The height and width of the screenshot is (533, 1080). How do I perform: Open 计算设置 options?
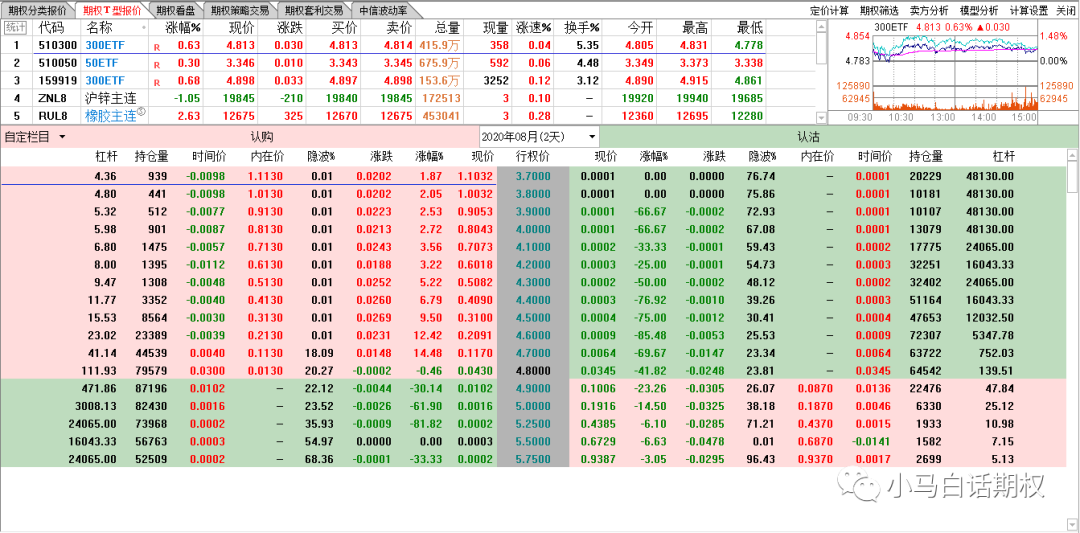[x=1029, y=10]
